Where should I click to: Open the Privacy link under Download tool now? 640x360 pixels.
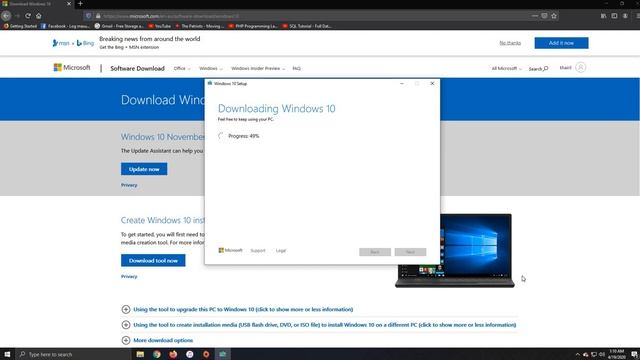pos(129,276)
